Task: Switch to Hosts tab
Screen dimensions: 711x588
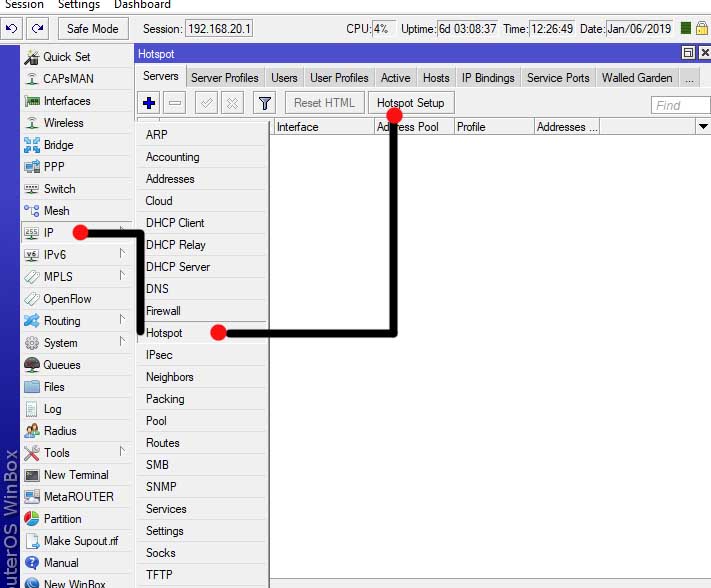Action: tap(436, 78)
